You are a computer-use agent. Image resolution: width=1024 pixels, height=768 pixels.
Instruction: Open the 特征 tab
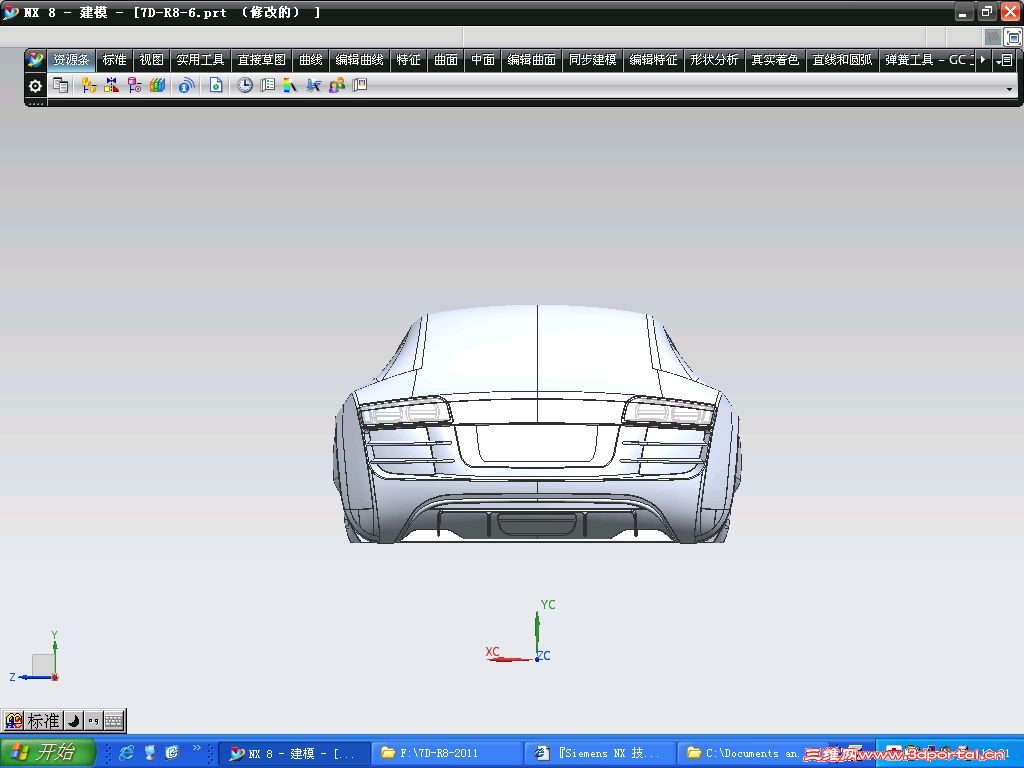click(408, 60)
